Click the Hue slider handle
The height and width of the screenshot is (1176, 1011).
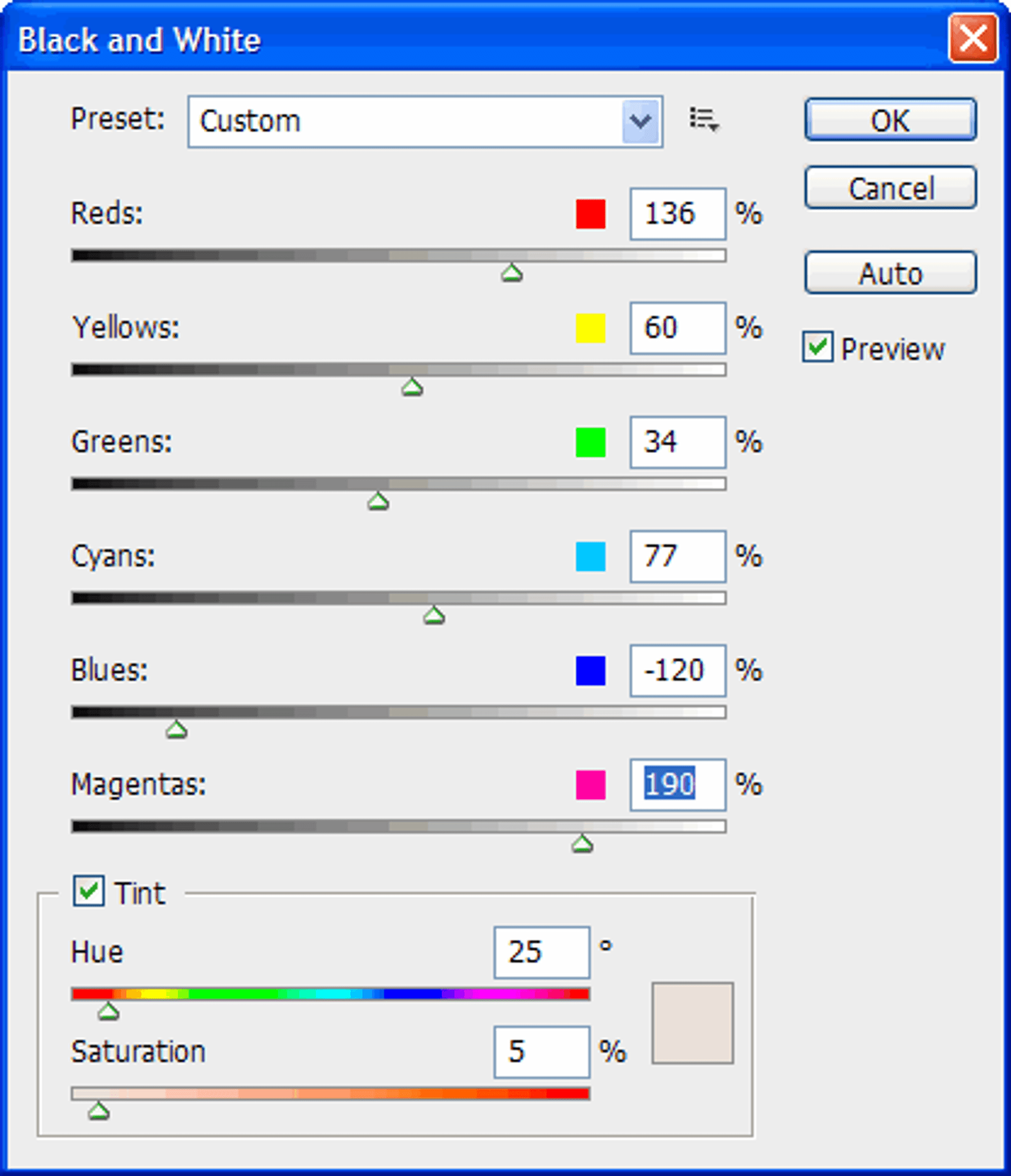click(108, 1011)
